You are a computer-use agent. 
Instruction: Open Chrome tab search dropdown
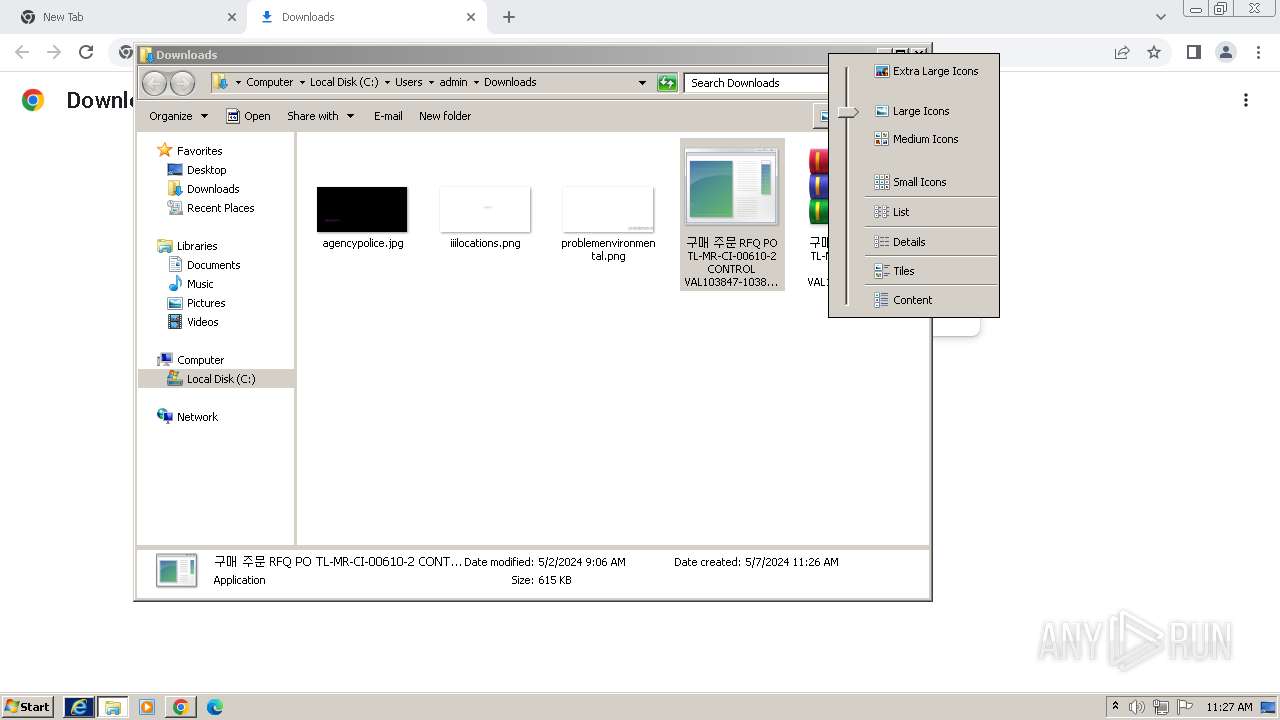1160,17
